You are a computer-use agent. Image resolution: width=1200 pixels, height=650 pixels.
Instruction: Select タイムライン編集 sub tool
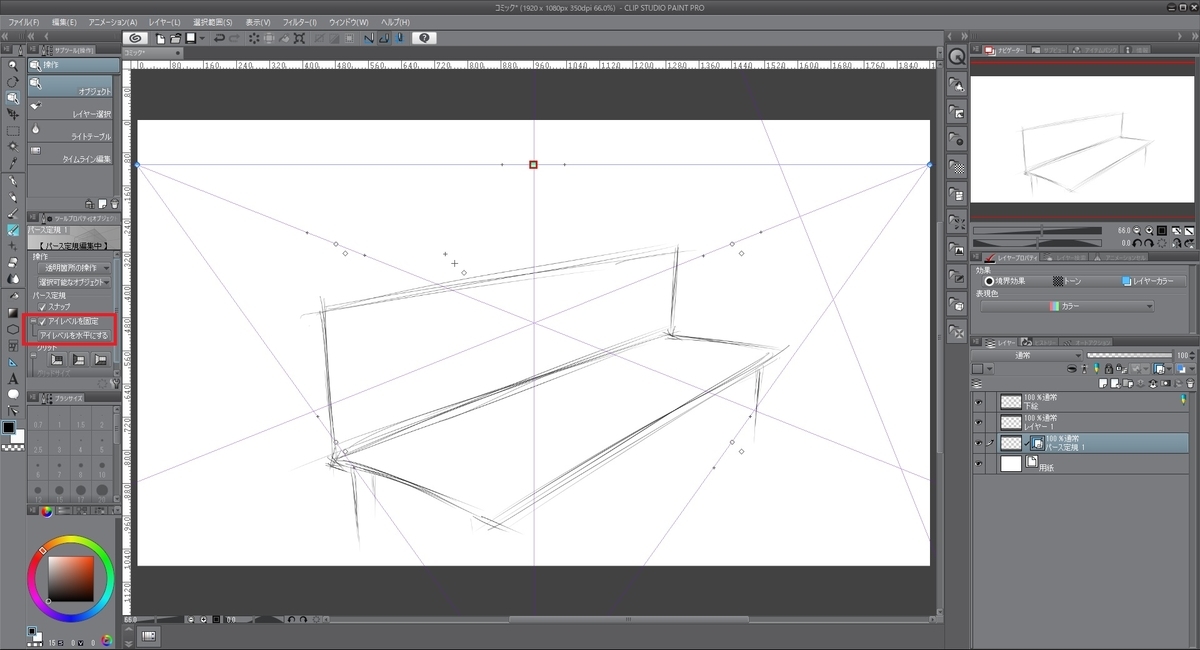[70, 153]
